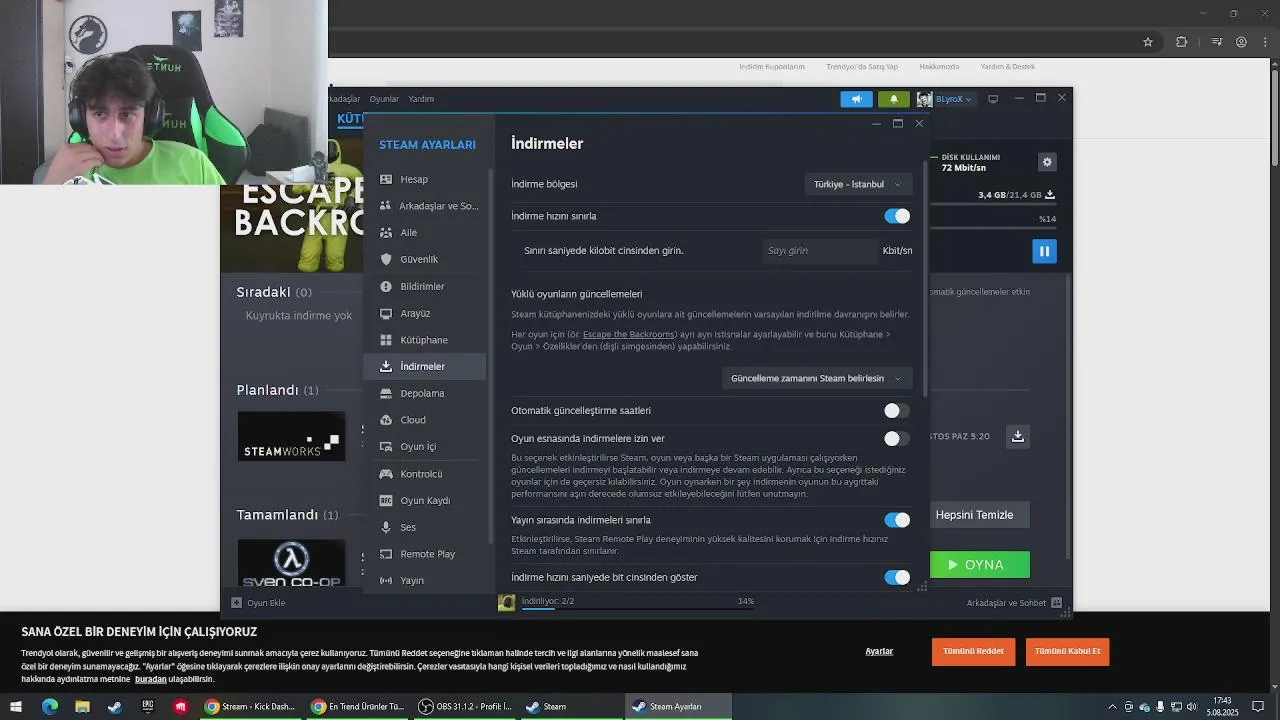
Task: Open download settings gear in Steam window
Action: (x=1047, y=162)
